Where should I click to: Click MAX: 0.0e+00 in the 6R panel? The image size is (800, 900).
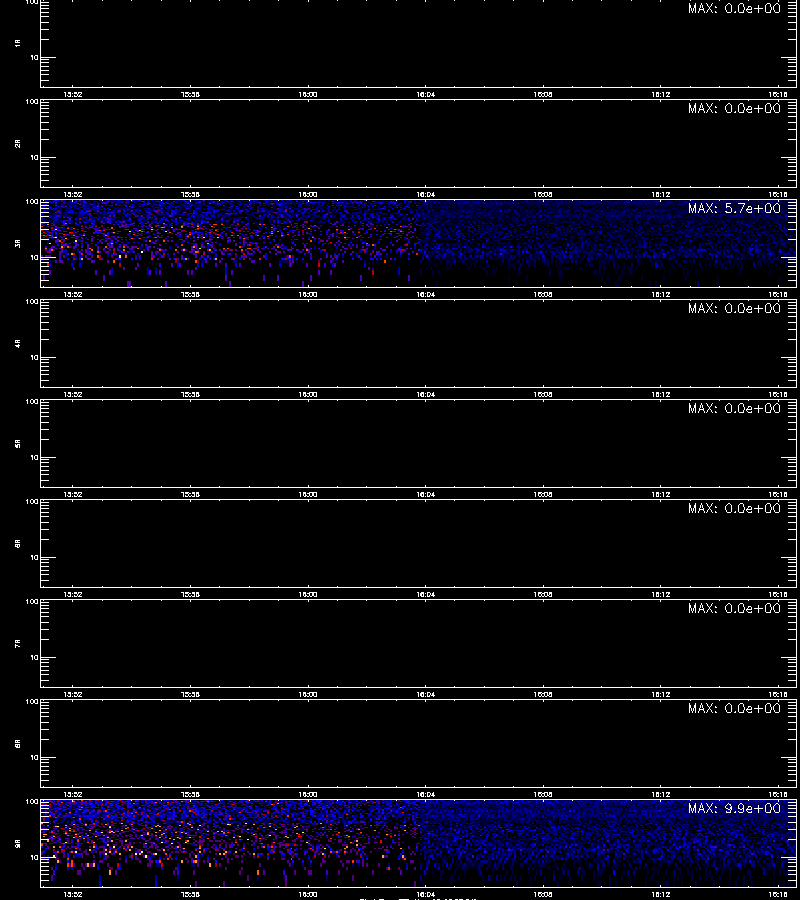(x=734, y=508)
